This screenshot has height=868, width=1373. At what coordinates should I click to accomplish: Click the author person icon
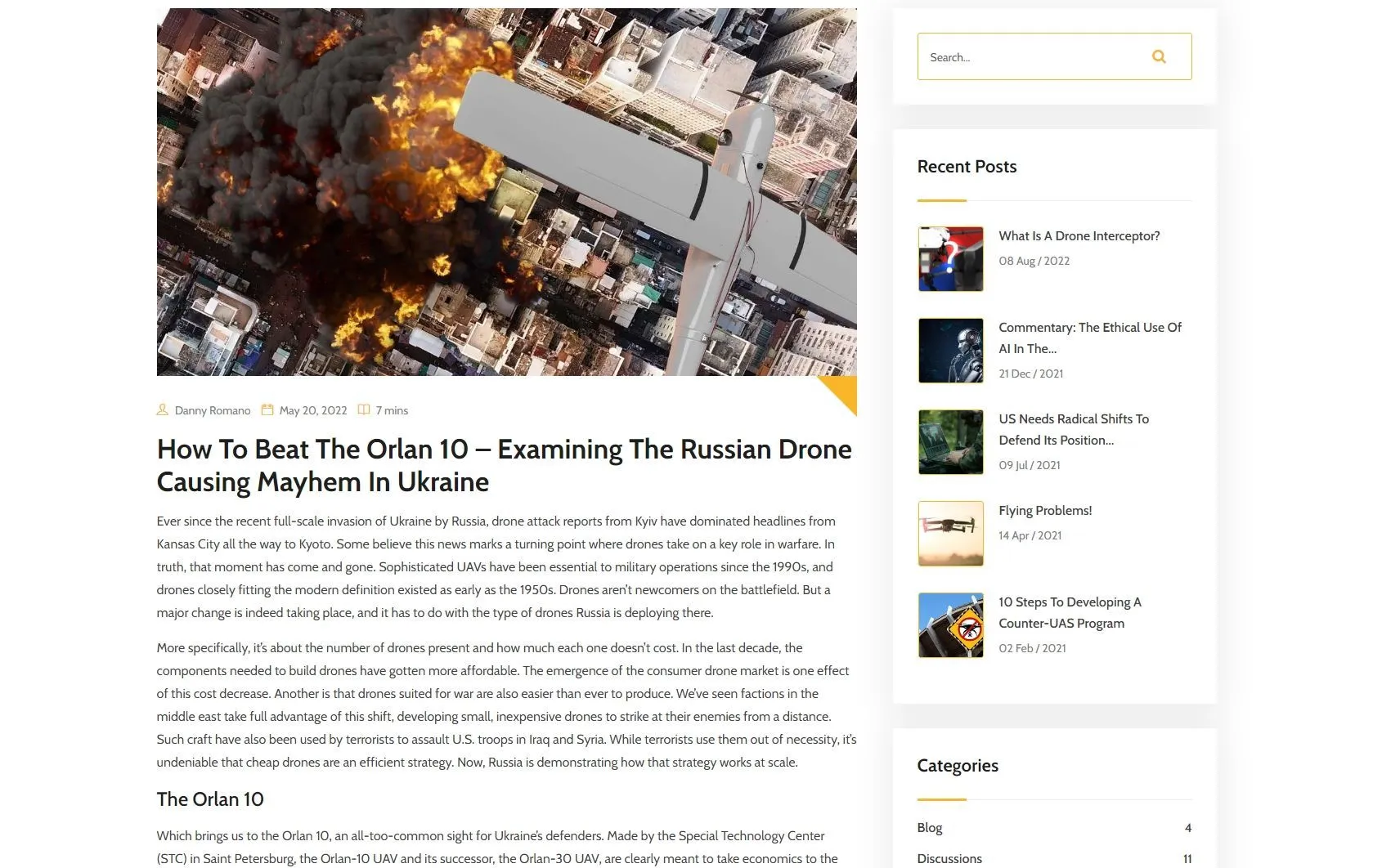point(162,410)
